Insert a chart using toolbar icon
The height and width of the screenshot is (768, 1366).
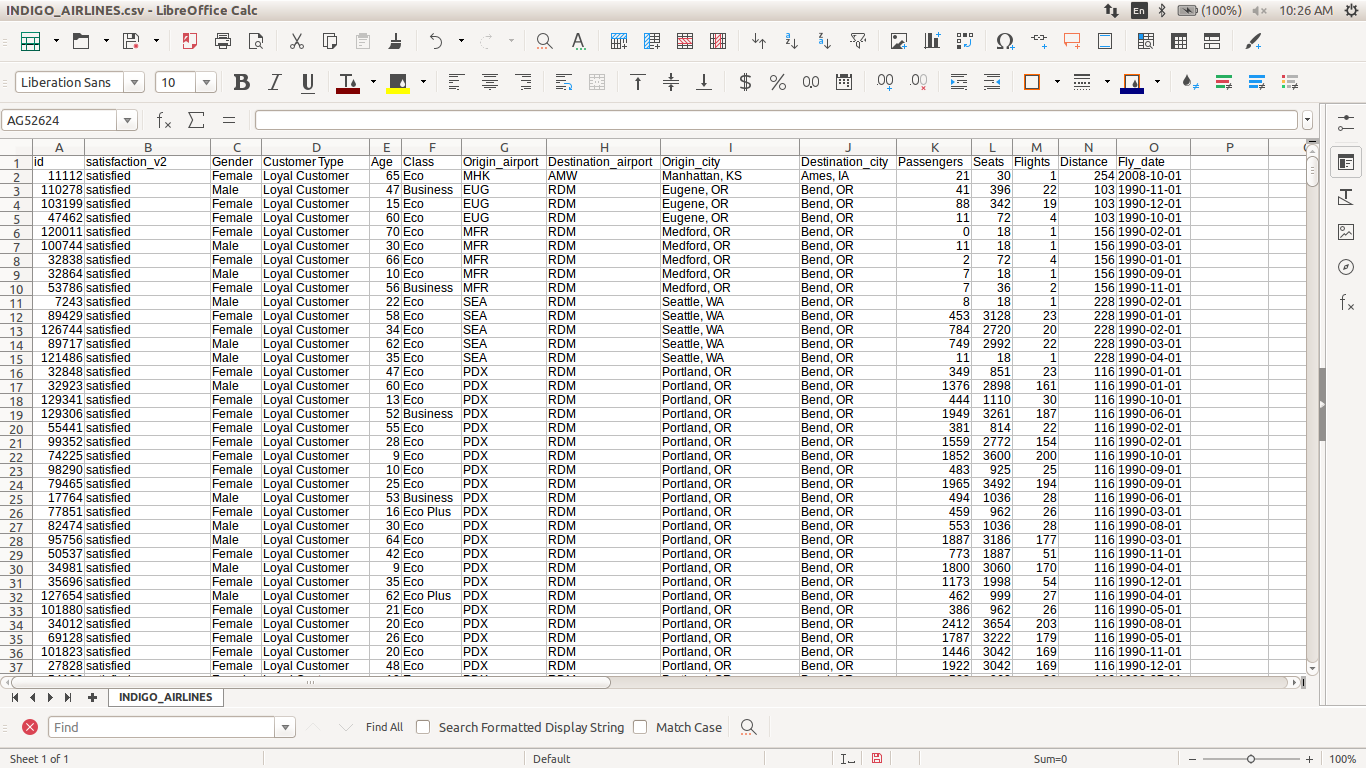click(x=932, y=41)
